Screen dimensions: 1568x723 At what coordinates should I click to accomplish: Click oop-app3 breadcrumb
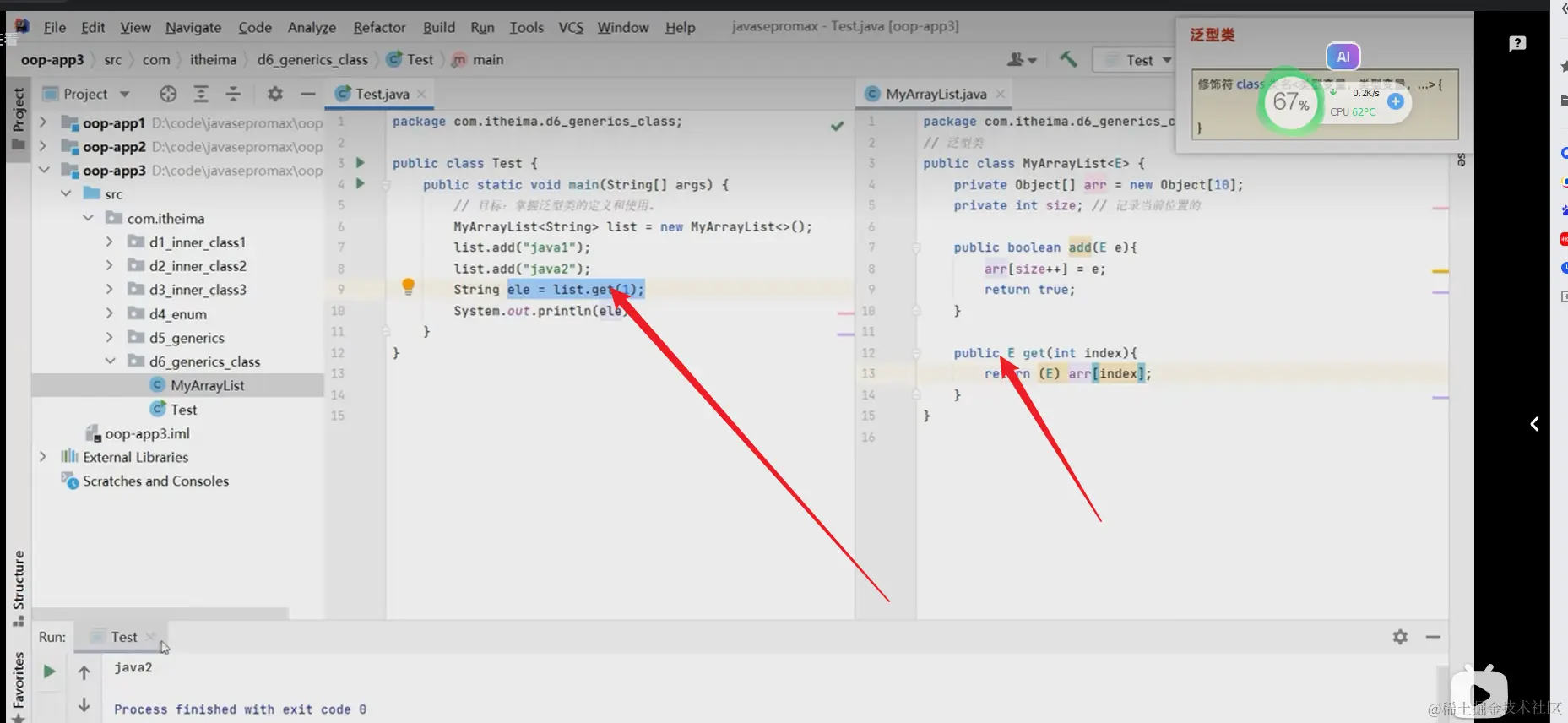[x=52, y=59]
